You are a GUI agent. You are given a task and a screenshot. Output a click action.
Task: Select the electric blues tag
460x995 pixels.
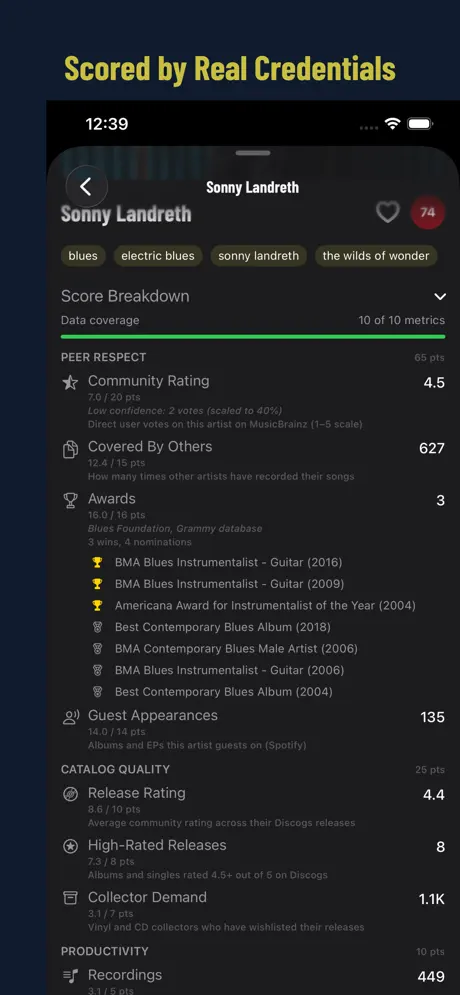[x=158, y=256]
